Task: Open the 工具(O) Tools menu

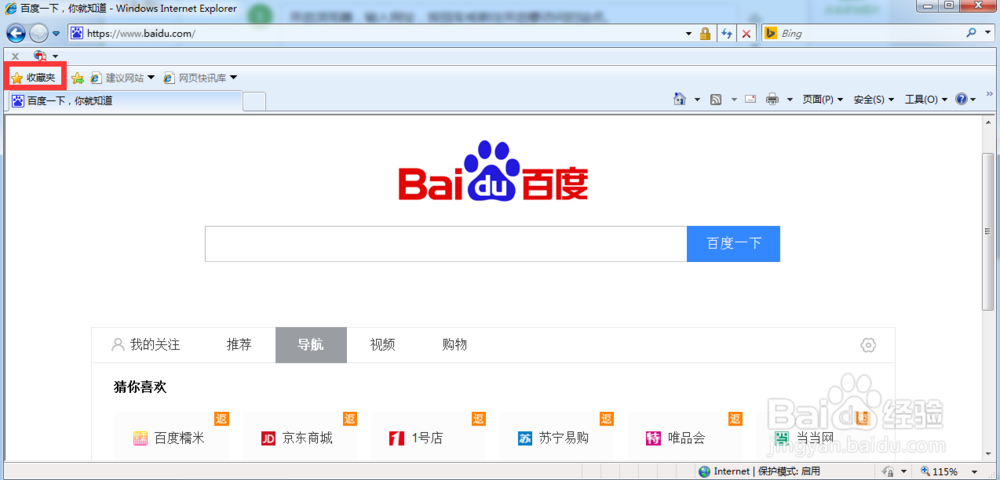Action: (926, 99)
